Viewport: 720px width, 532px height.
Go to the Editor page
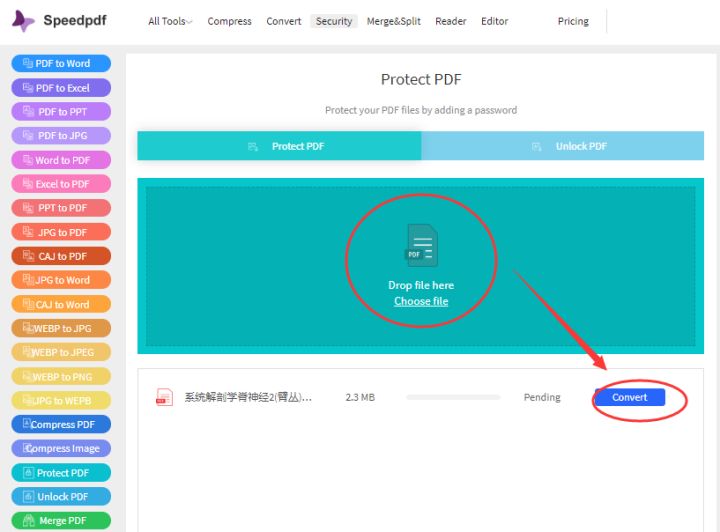coord(494,21)
